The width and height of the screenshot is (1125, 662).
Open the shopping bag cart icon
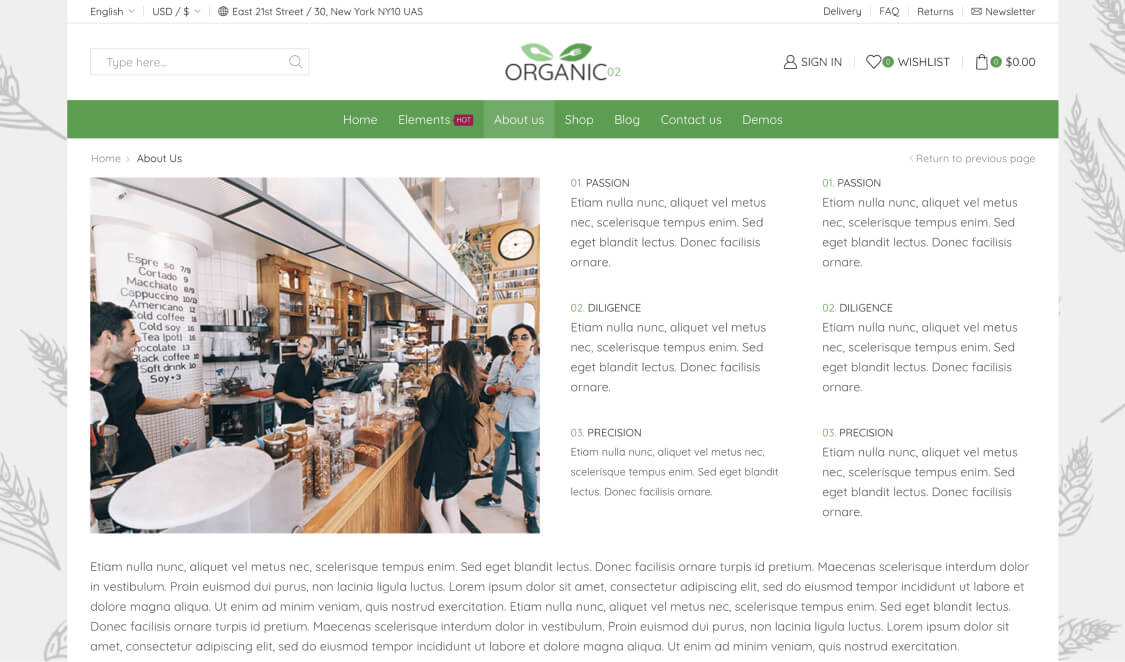click(x=981, y=62)
